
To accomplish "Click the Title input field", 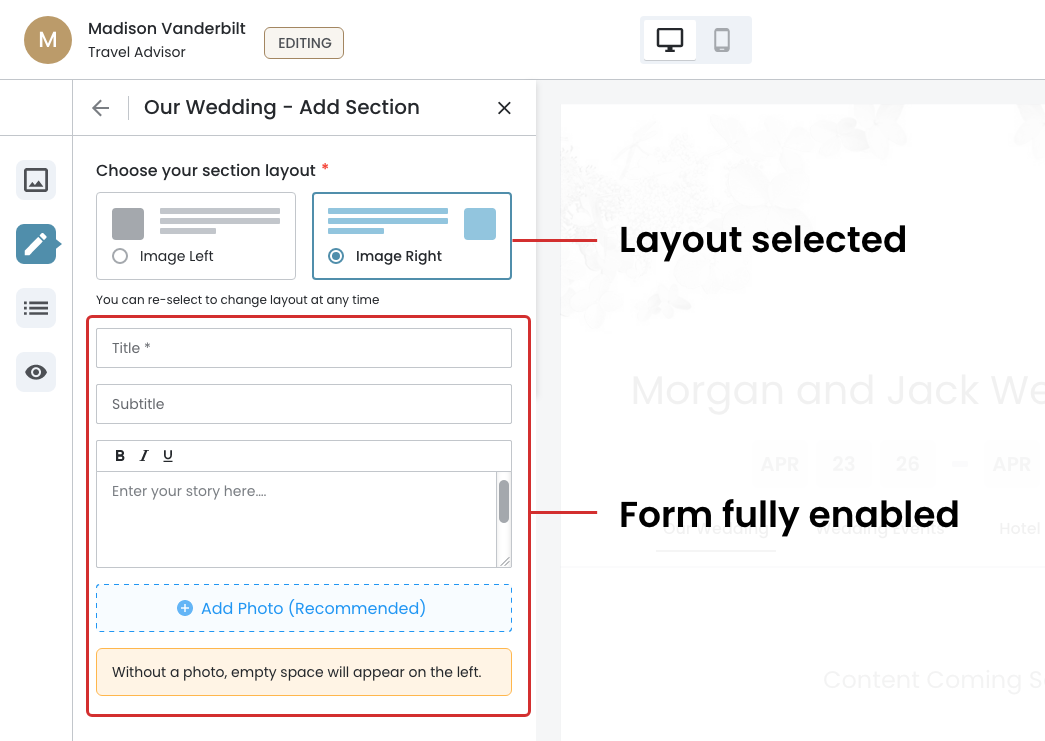I will pos(304,348).
